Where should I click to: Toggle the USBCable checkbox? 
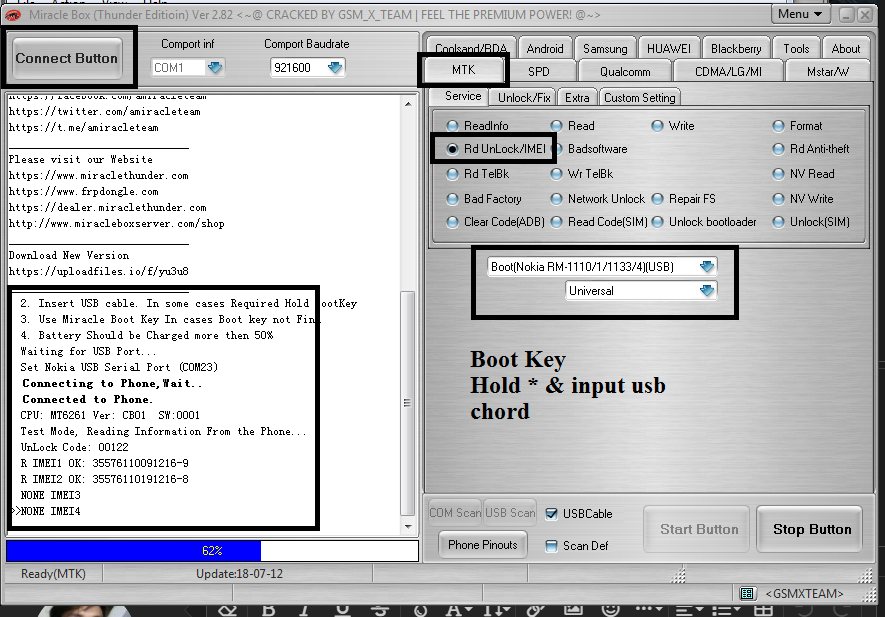tap(551, 514)
